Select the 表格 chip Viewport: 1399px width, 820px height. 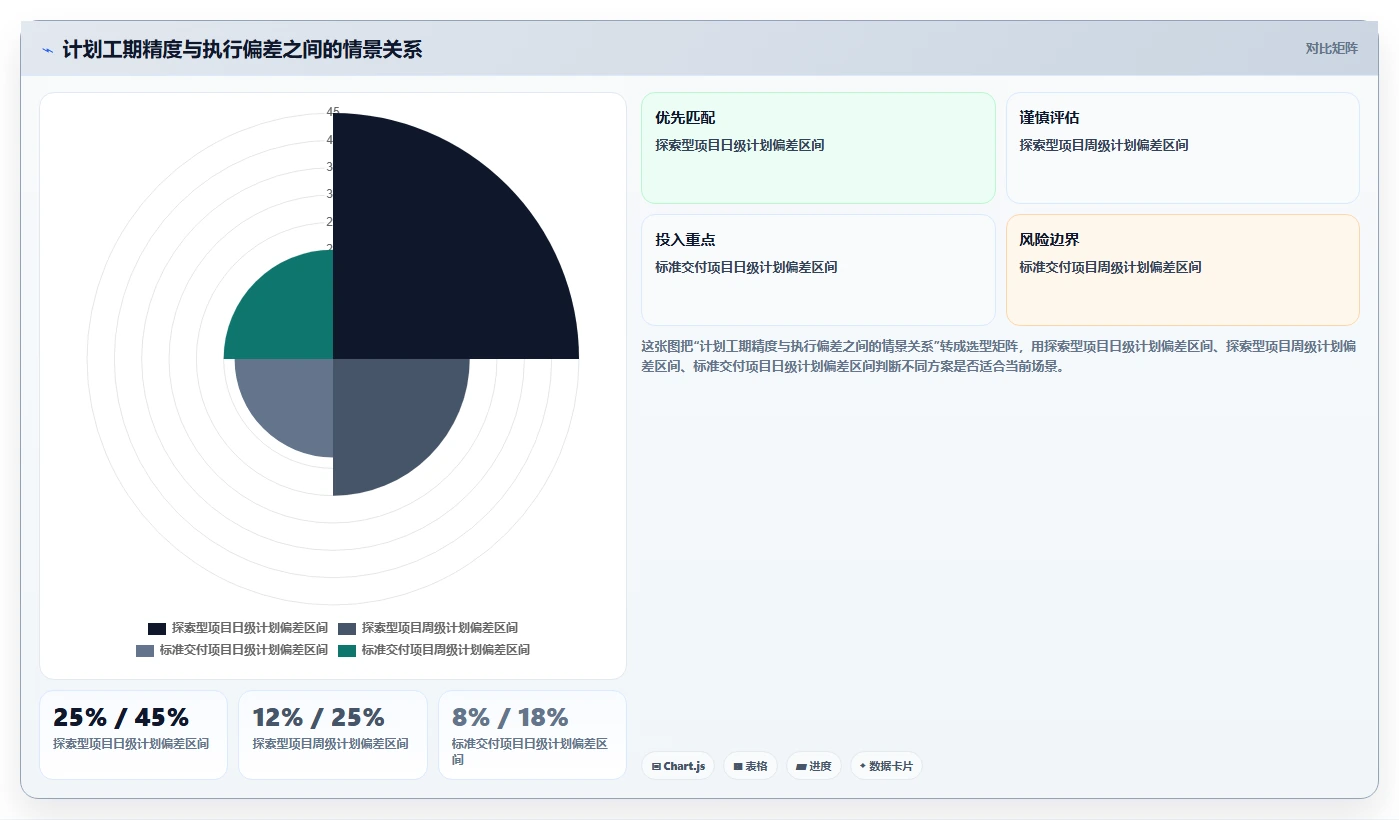coord(750,766)
